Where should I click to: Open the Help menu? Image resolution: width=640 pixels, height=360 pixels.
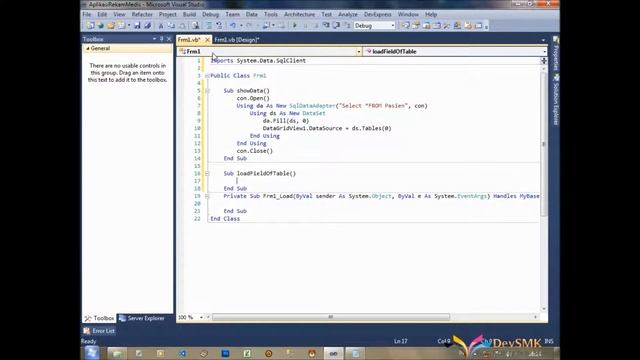(431, 14)
